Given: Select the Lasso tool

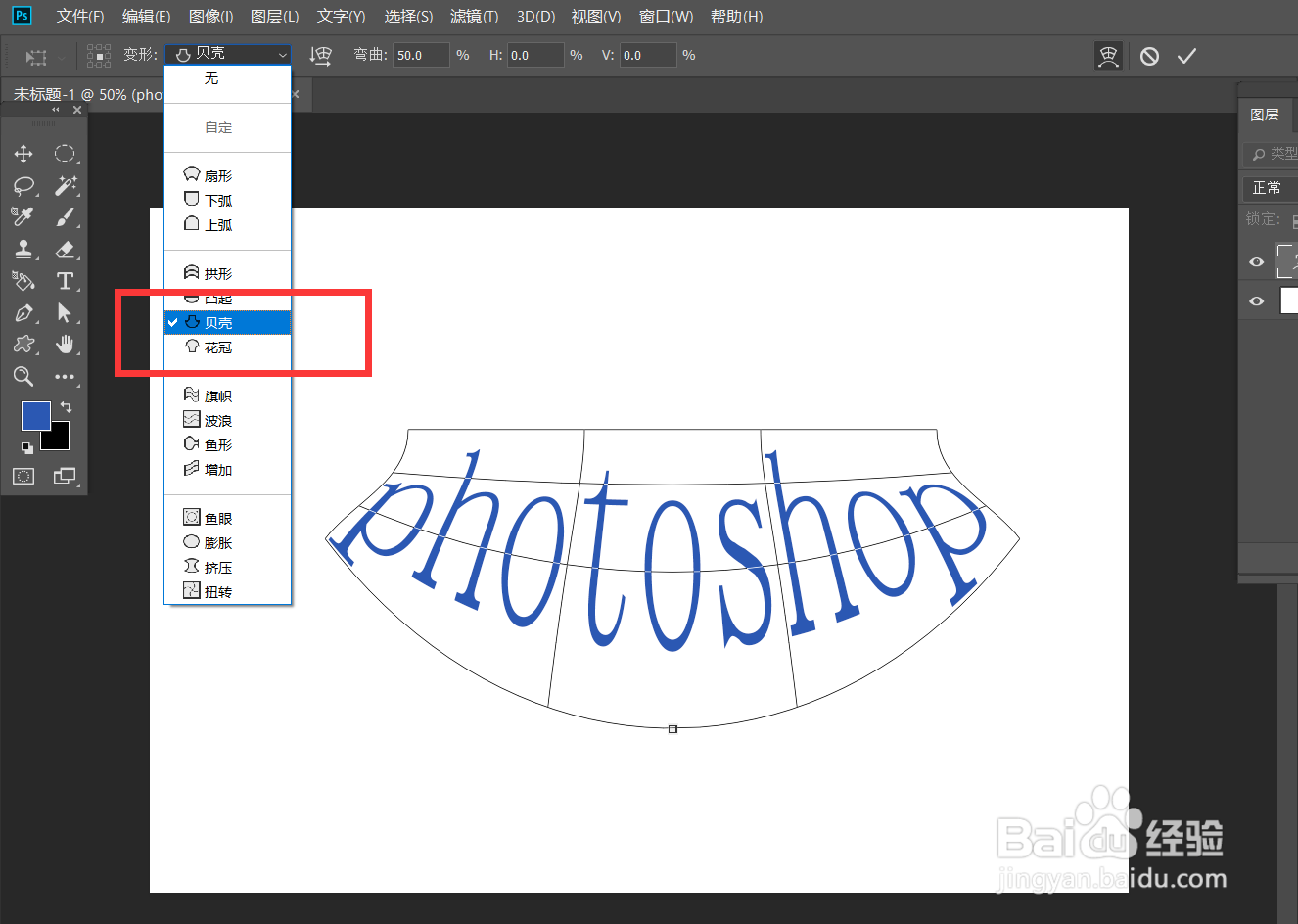Looking at the screenshot, I should 23,186.
